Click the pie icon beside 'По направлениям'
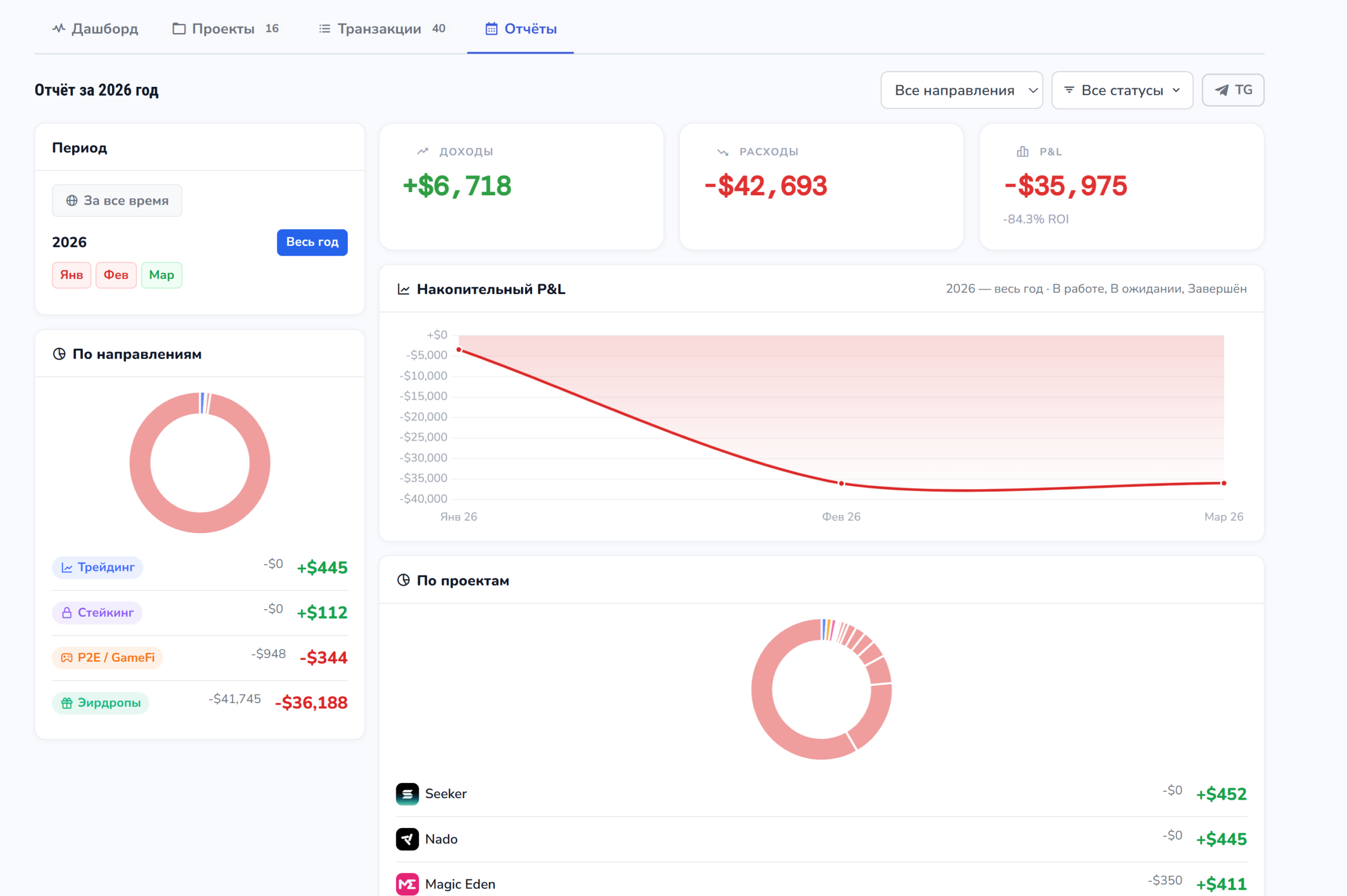This screenshot has width=1347, height=896. point(59,354)
